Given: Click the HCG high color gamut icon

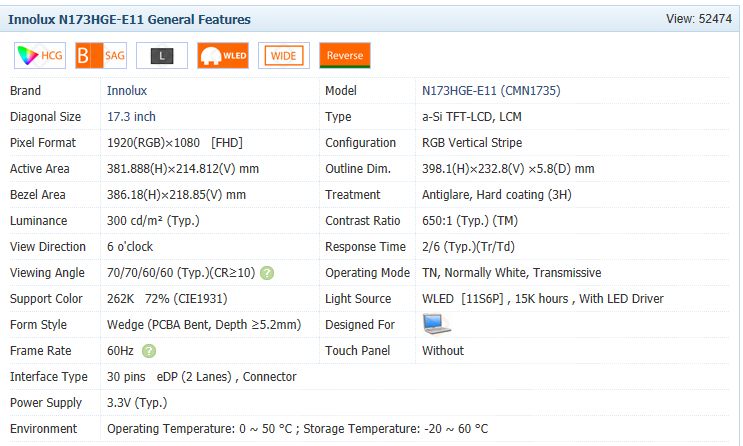Looking at the screenshot, I should pyautogui.click(x=40, y=55).
